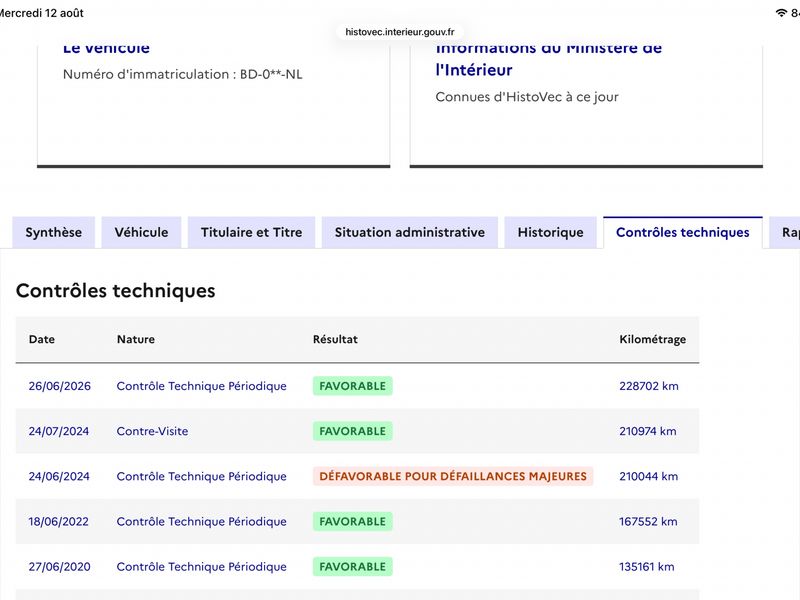Screen dimensions: 800x600
Task: Tap the histovec.interieur.gouv.fr address bar
Action: pos(400,32)
